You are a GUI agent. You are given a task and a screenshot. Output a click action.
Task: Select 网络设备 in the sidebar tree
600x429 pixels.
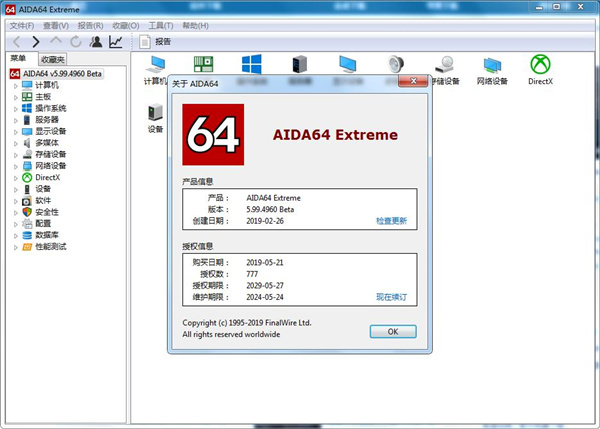tap(51, 166)
